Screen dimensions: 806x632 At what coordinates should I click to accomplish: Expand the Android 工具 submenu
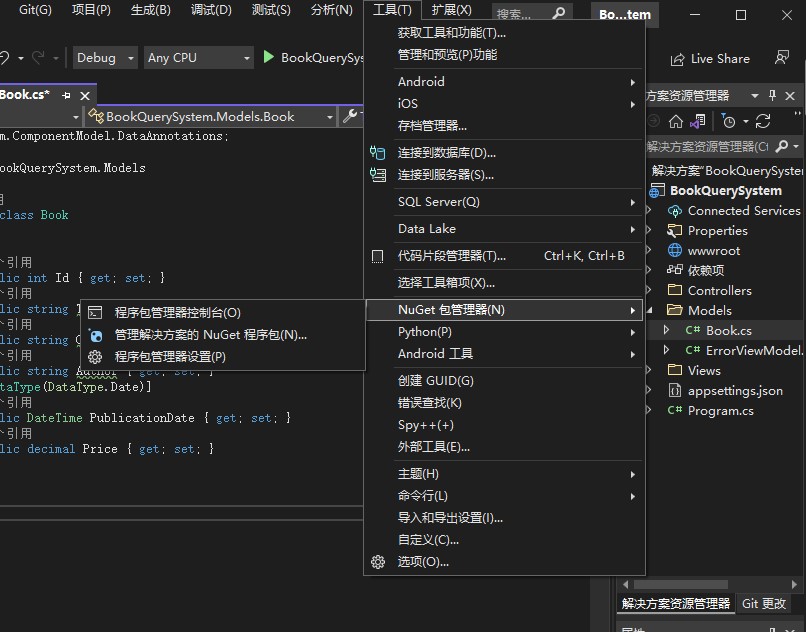(504, 354)
